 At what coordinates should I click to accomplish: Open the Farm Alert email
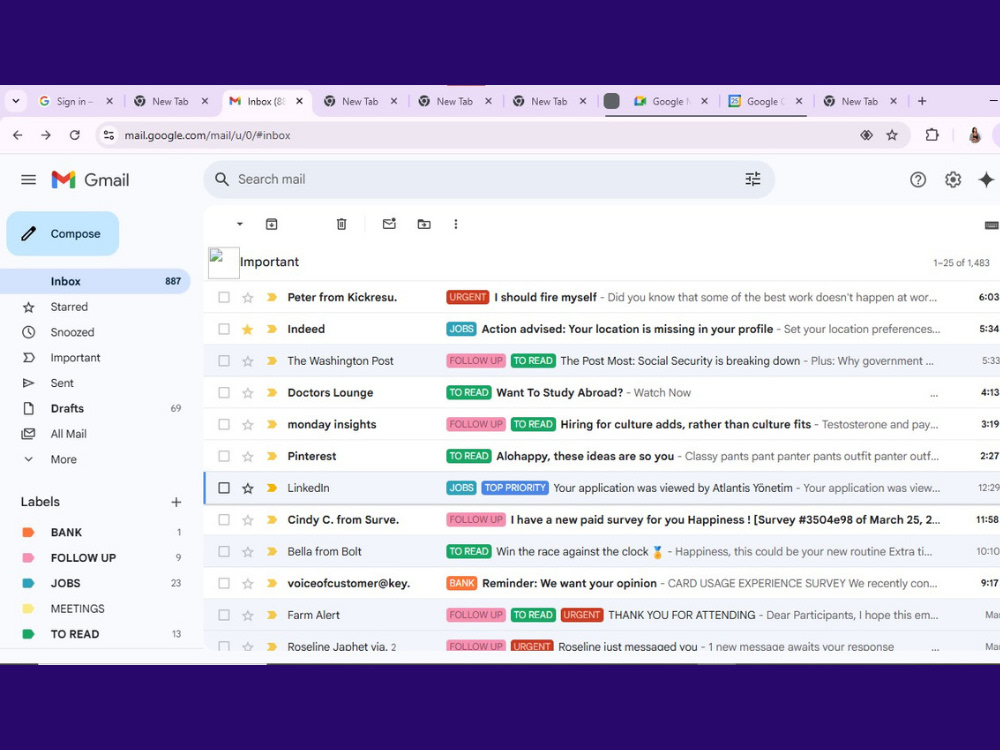(x=601, y=615)
